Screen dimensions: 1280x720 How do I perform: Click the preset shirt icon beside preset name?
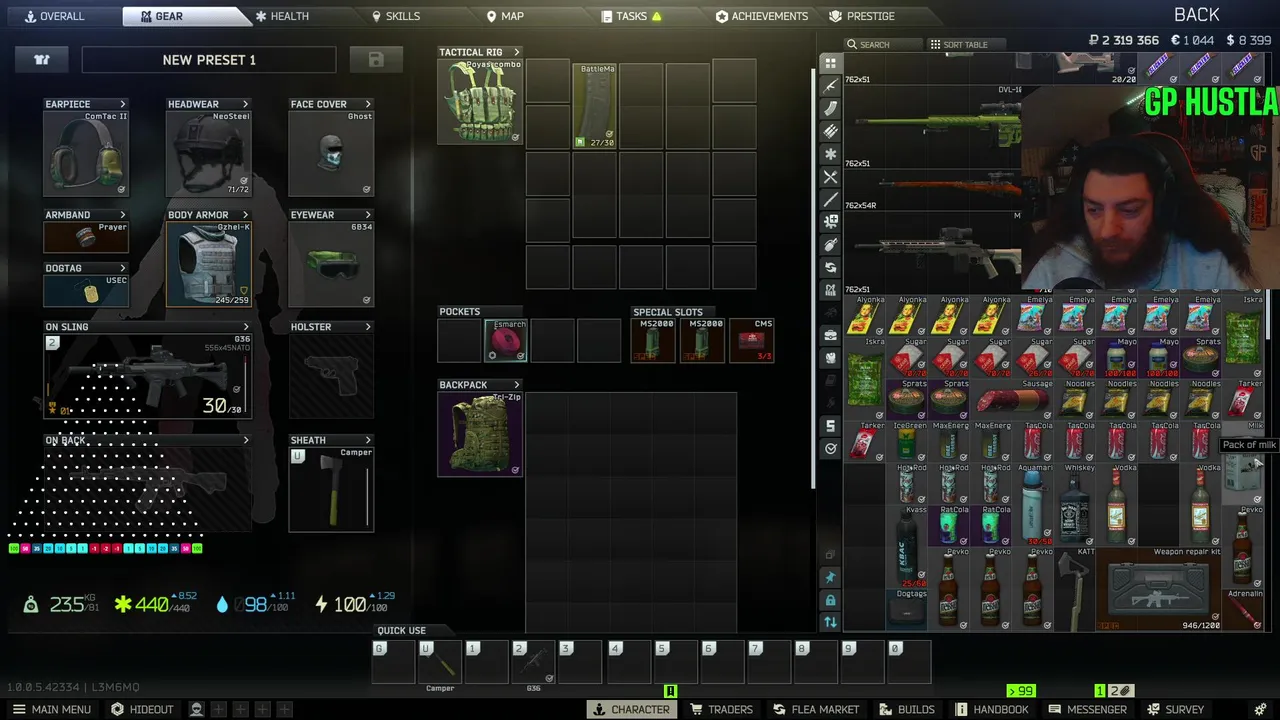pyautogui.click(x=42, y=60)
